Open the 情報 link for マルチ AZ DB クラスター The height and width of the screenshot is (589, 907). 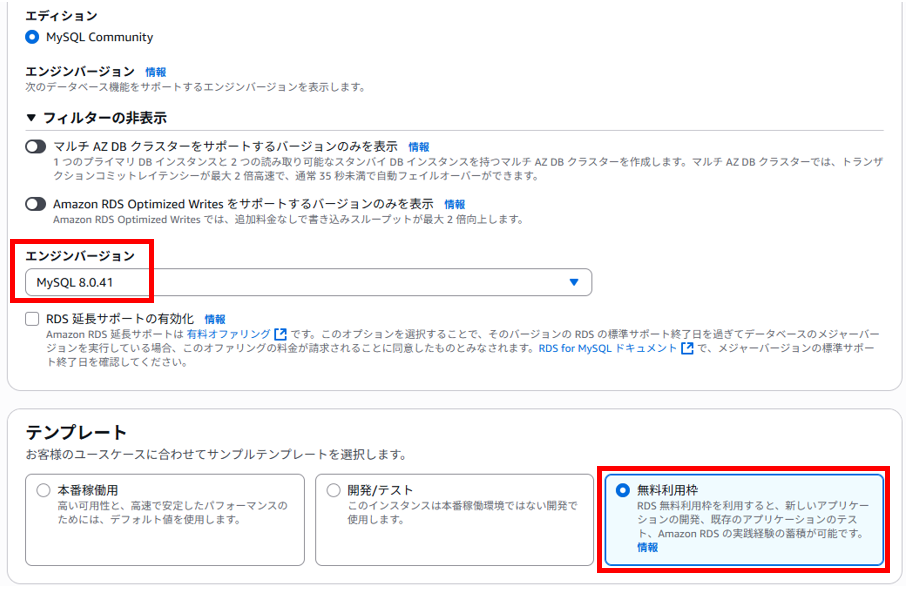coord(419,147)
